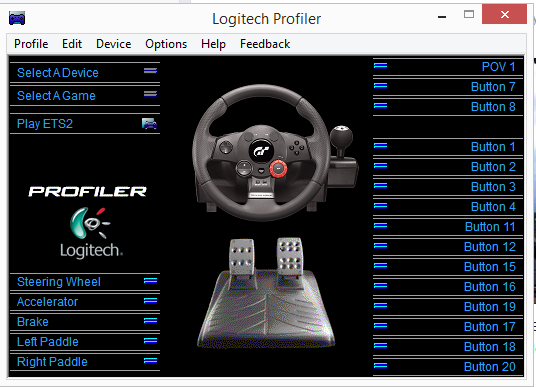The image size is (536, 387).
Task: Click the blue bars icon for Button 20
Action: point(380,366)
